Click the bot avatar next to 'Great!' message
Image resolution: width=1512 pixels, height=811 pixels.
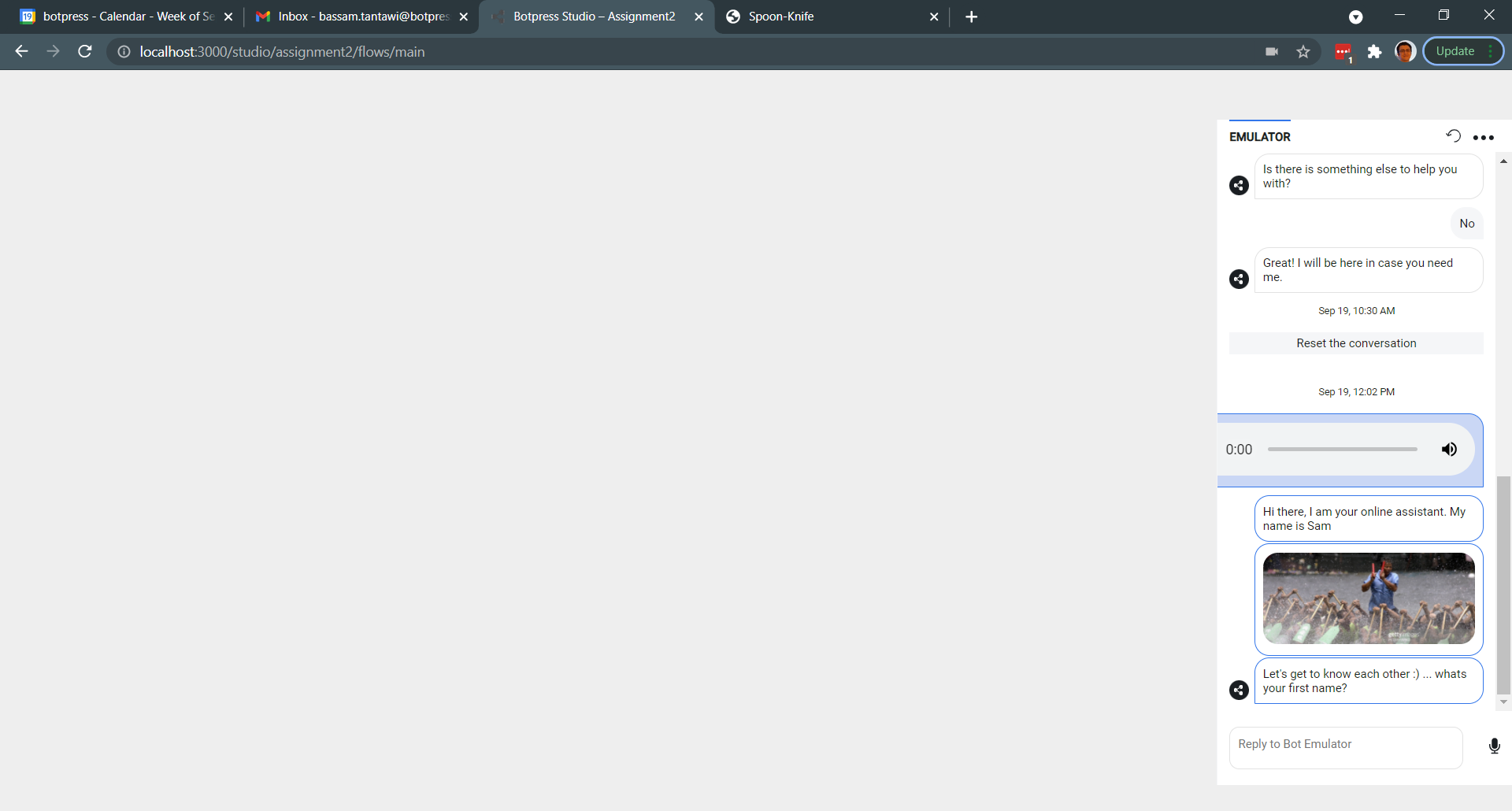[1239, 279]
